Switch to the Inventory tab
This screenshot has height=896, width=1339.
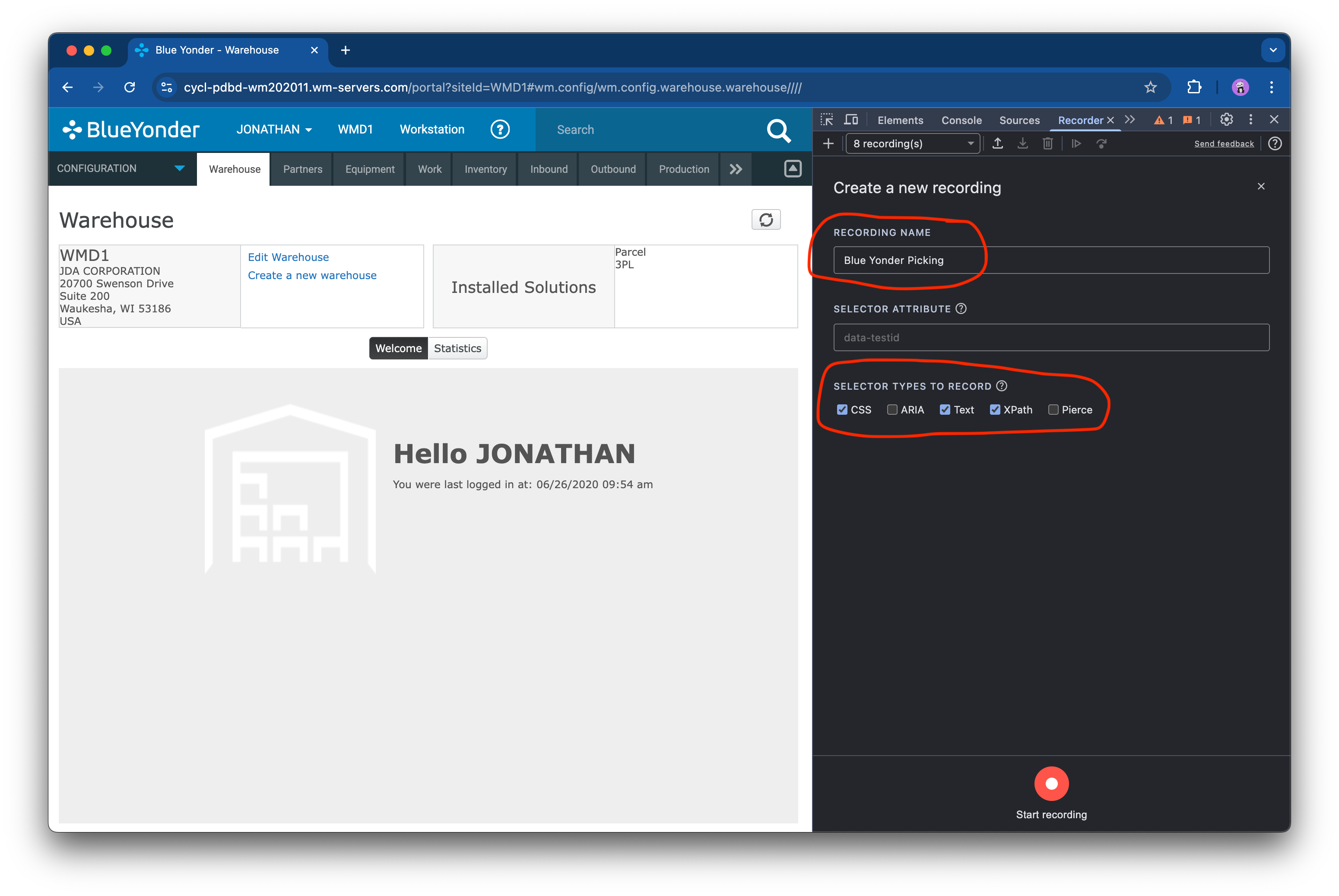(485, 169)
